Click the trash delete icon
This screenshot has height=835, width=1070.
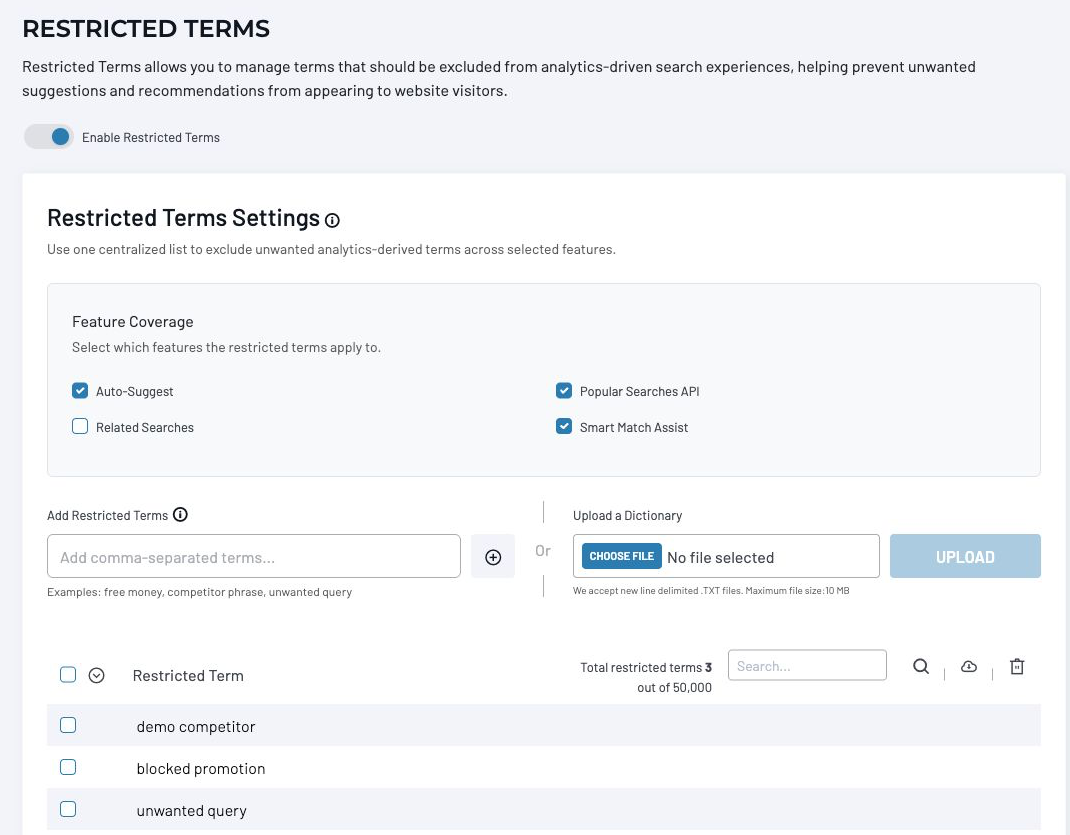click(1017, 666)
